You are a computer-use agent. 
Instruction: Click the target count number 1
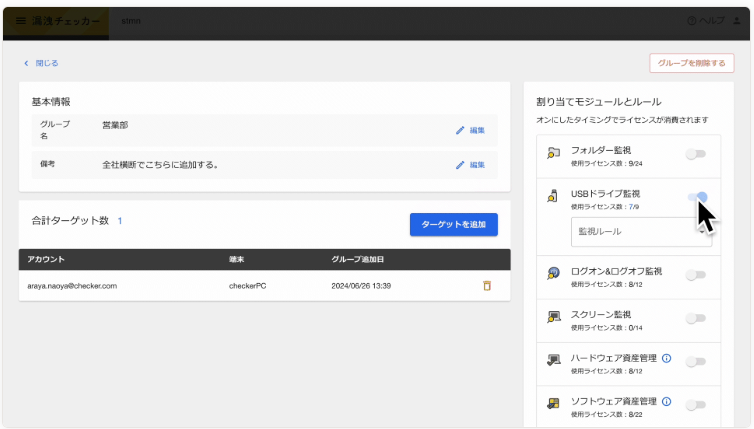point(120,221)
